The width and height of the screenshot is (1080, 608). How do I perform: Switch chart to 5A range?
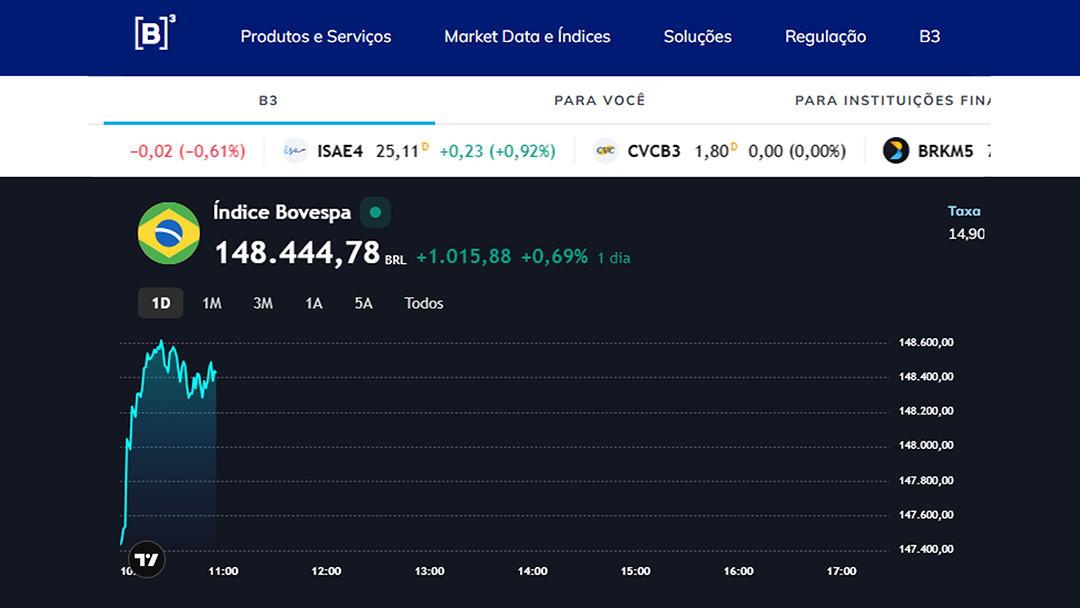coord(363,303)
